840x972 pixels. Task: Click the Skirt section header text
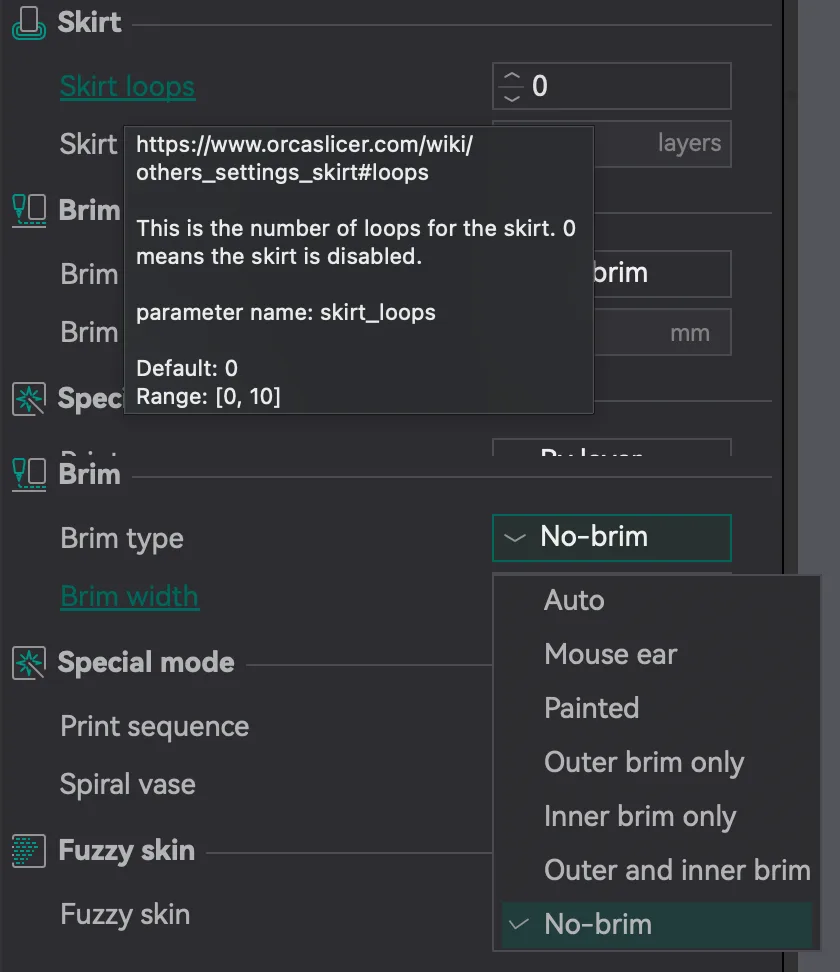(89, 22)
